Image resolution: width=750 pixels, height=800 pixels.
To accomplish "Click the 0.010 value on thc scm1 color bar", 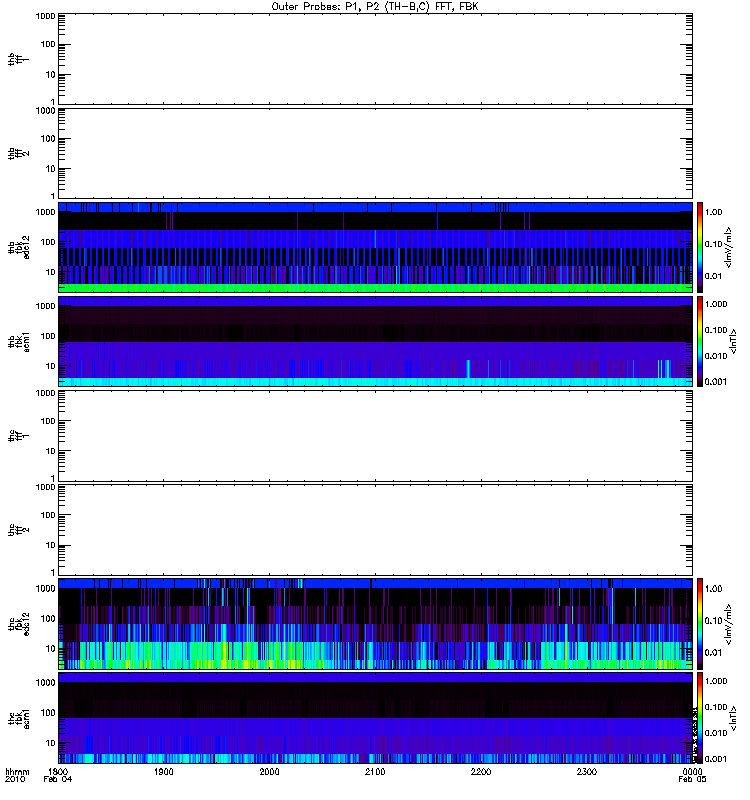I will coord(716,733).
